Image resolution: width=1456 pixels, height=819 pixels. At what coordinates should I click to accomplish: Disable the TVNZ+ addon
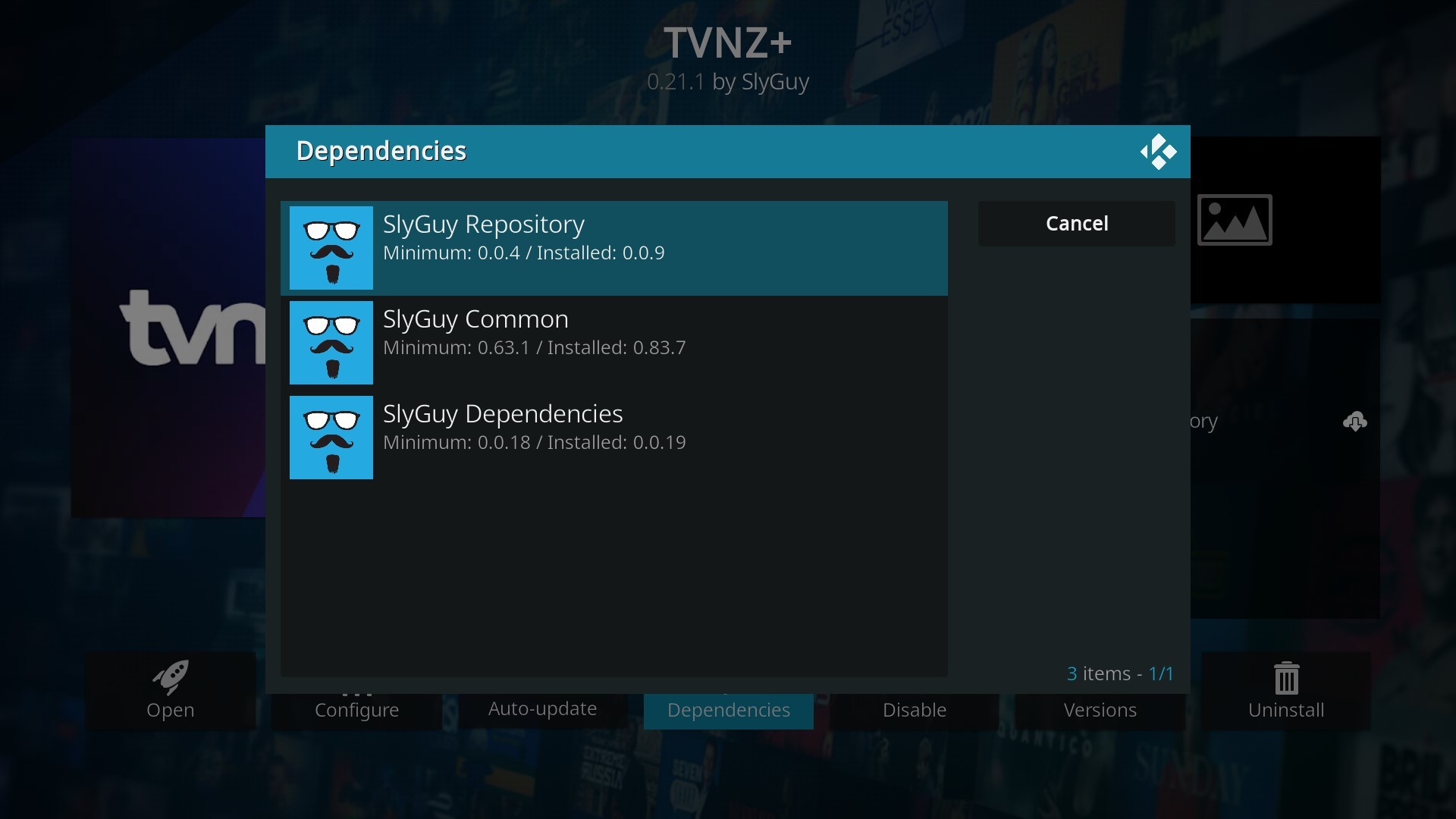pyautogui.click(x=914, y=711)
